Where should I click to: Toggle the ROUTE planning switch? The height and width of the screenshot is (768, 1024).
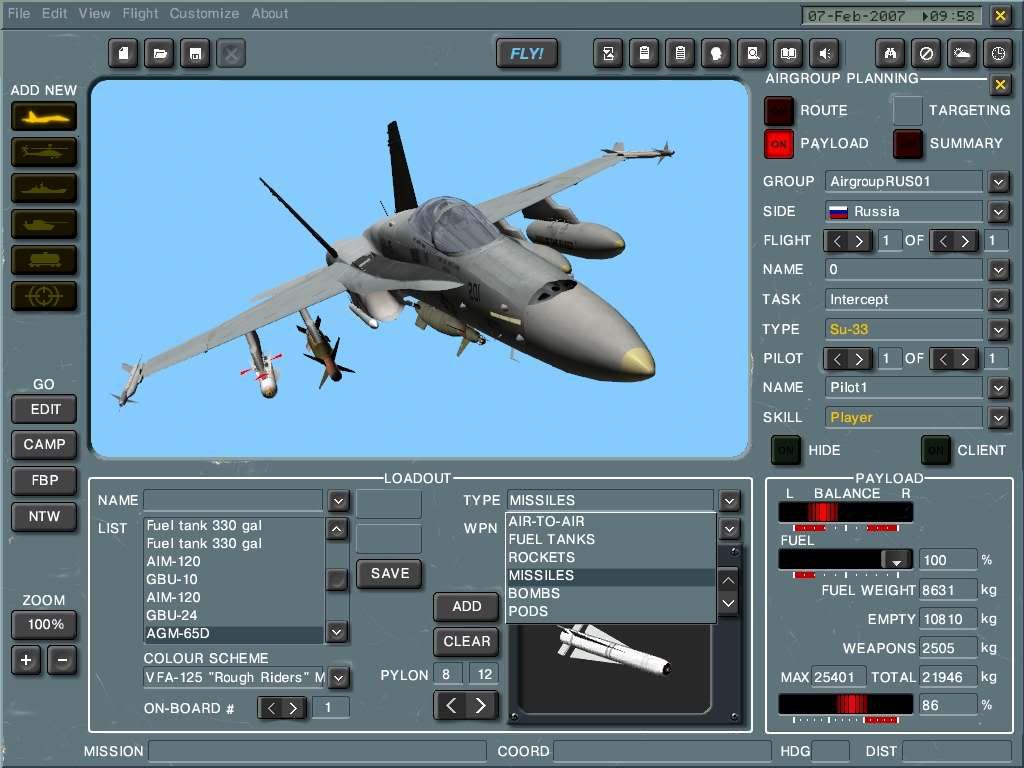coord(779,111)
